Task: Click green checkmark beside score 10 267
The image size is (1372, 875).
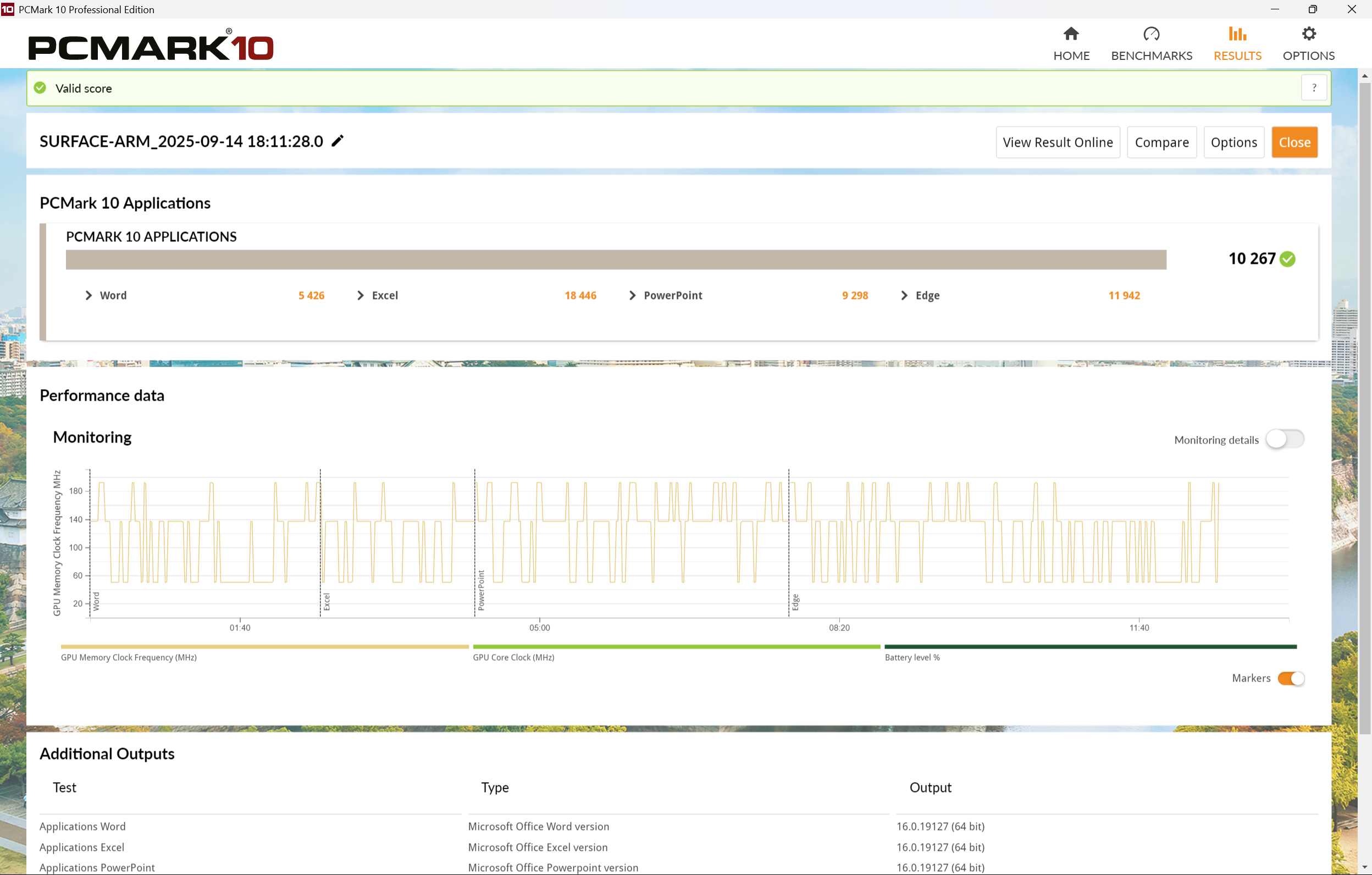Action: tap(1287, 259)
